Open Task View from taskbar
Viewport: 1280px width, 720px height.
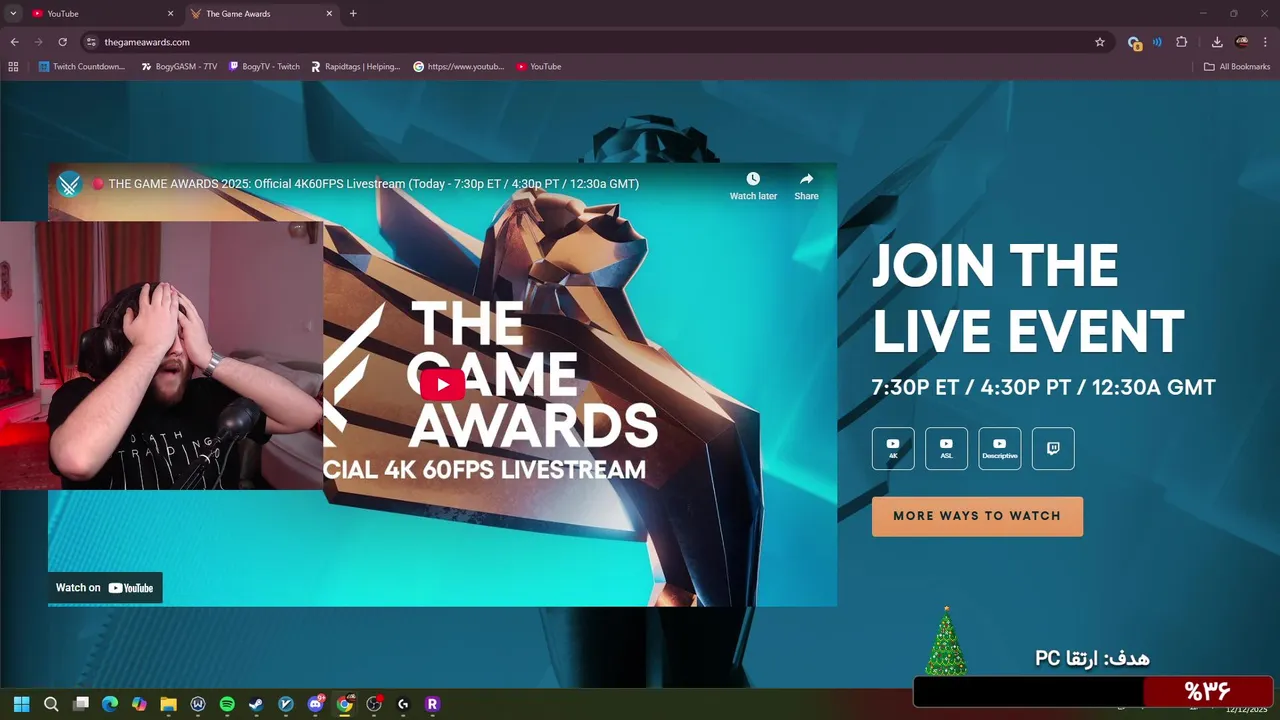[81, 704]
